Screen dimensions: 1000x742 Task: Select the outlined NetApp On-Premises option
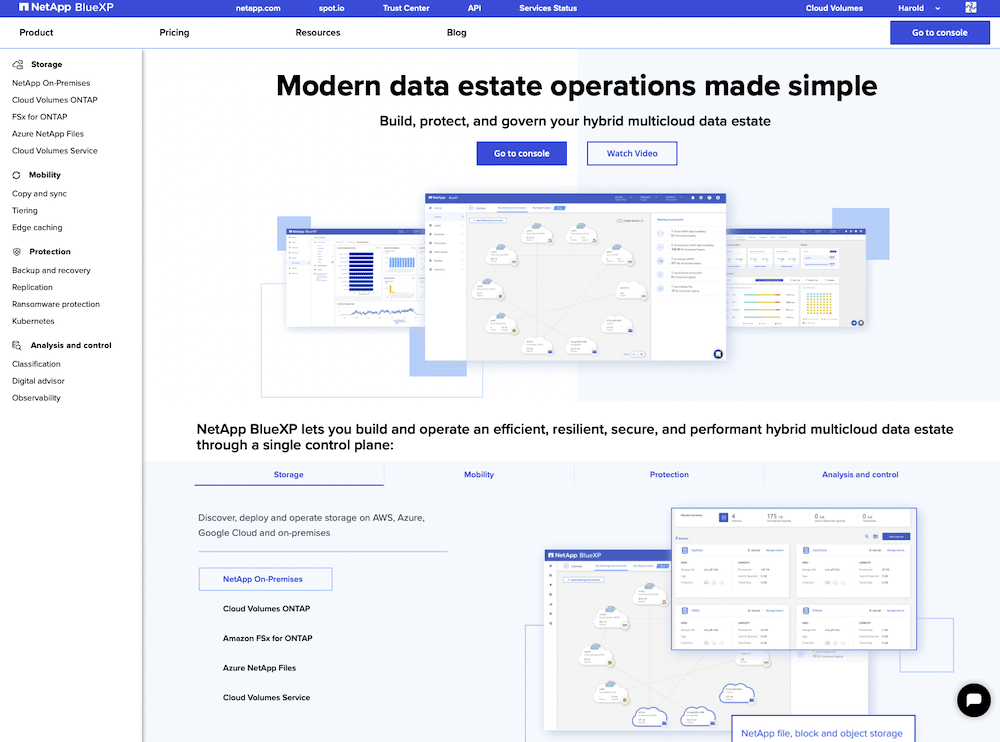point(265,579)
